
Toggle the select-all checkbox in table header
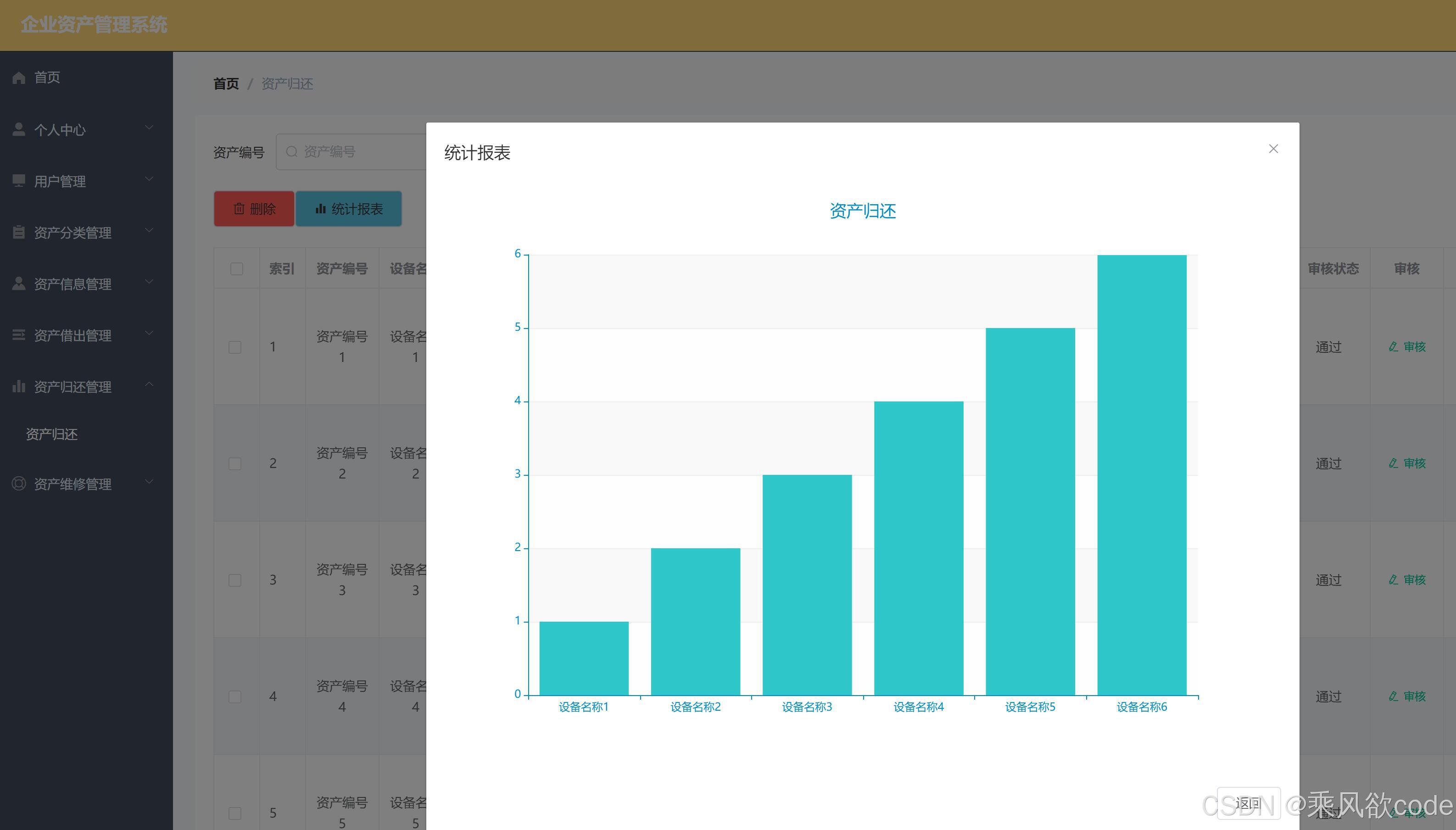(237, 268)
